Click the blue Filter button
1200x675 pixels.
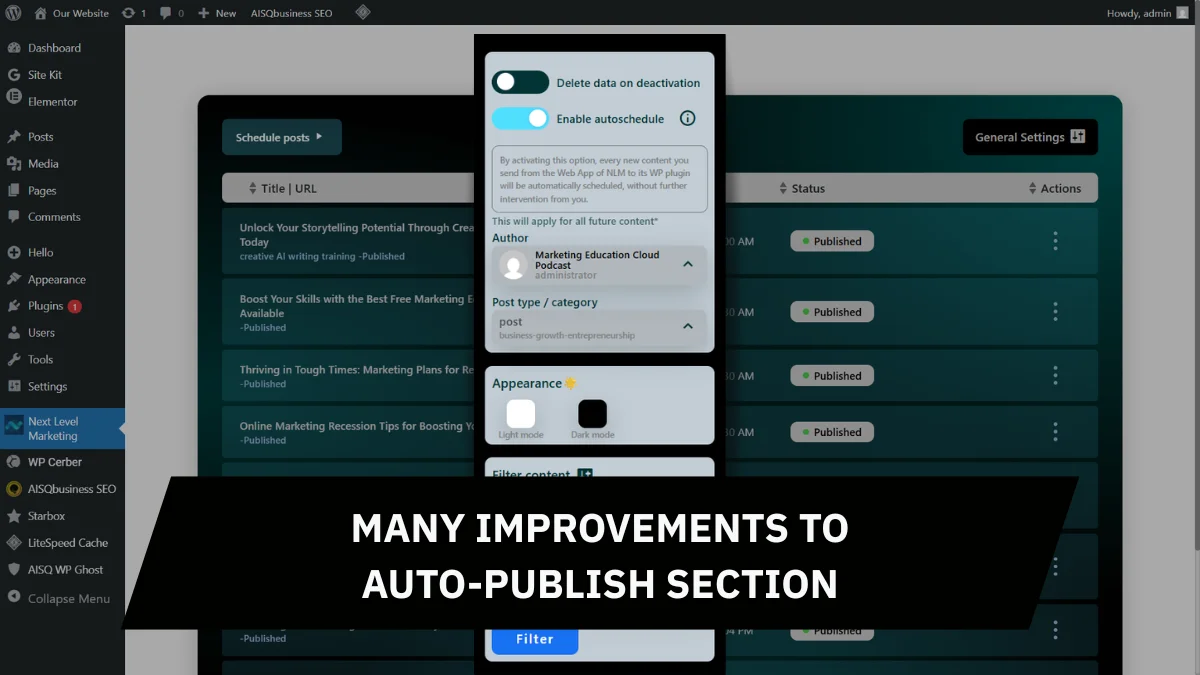[x=534, y=639]
